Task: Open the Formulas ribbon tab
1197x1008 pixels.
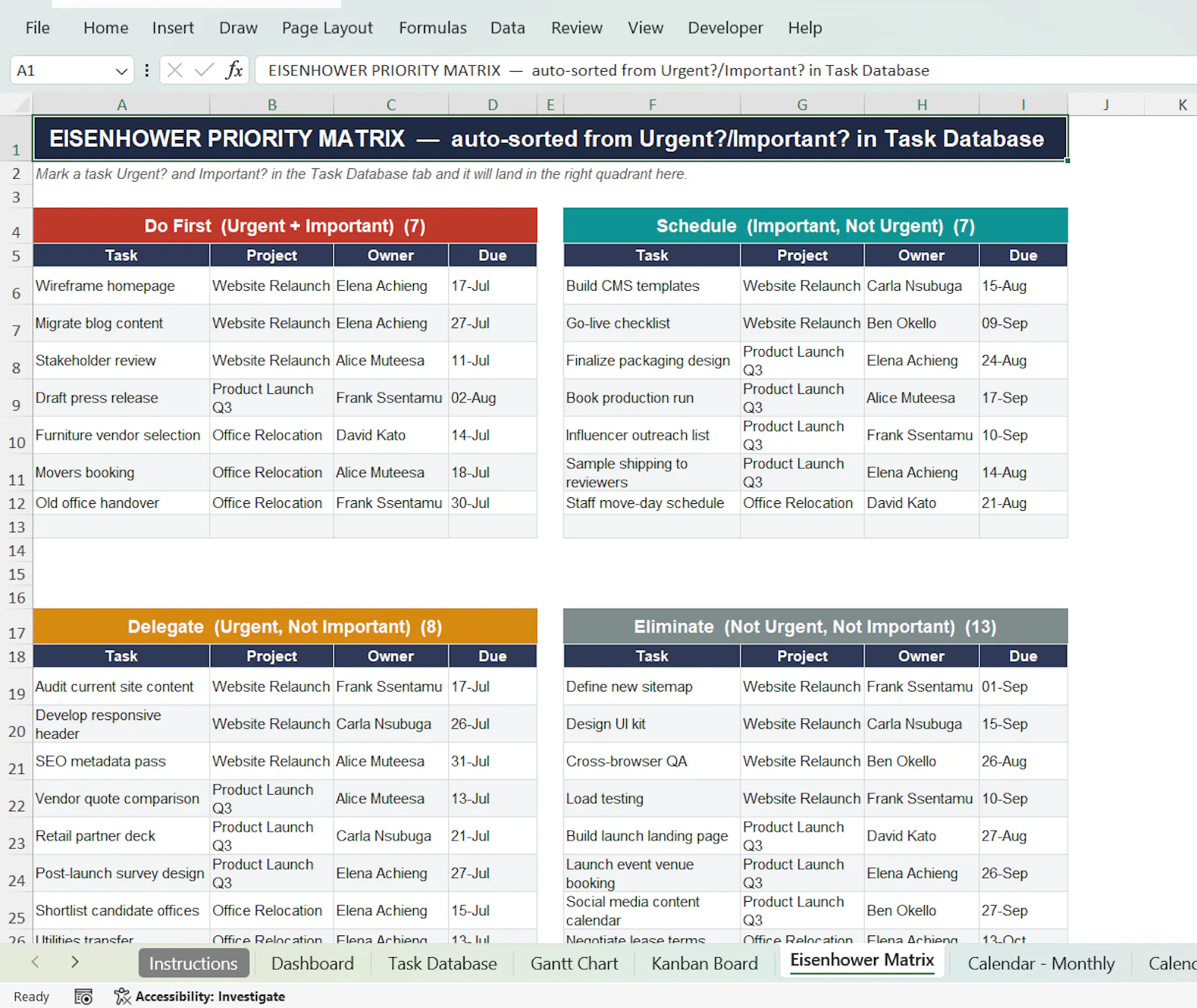Action: (x=432, y=28)
